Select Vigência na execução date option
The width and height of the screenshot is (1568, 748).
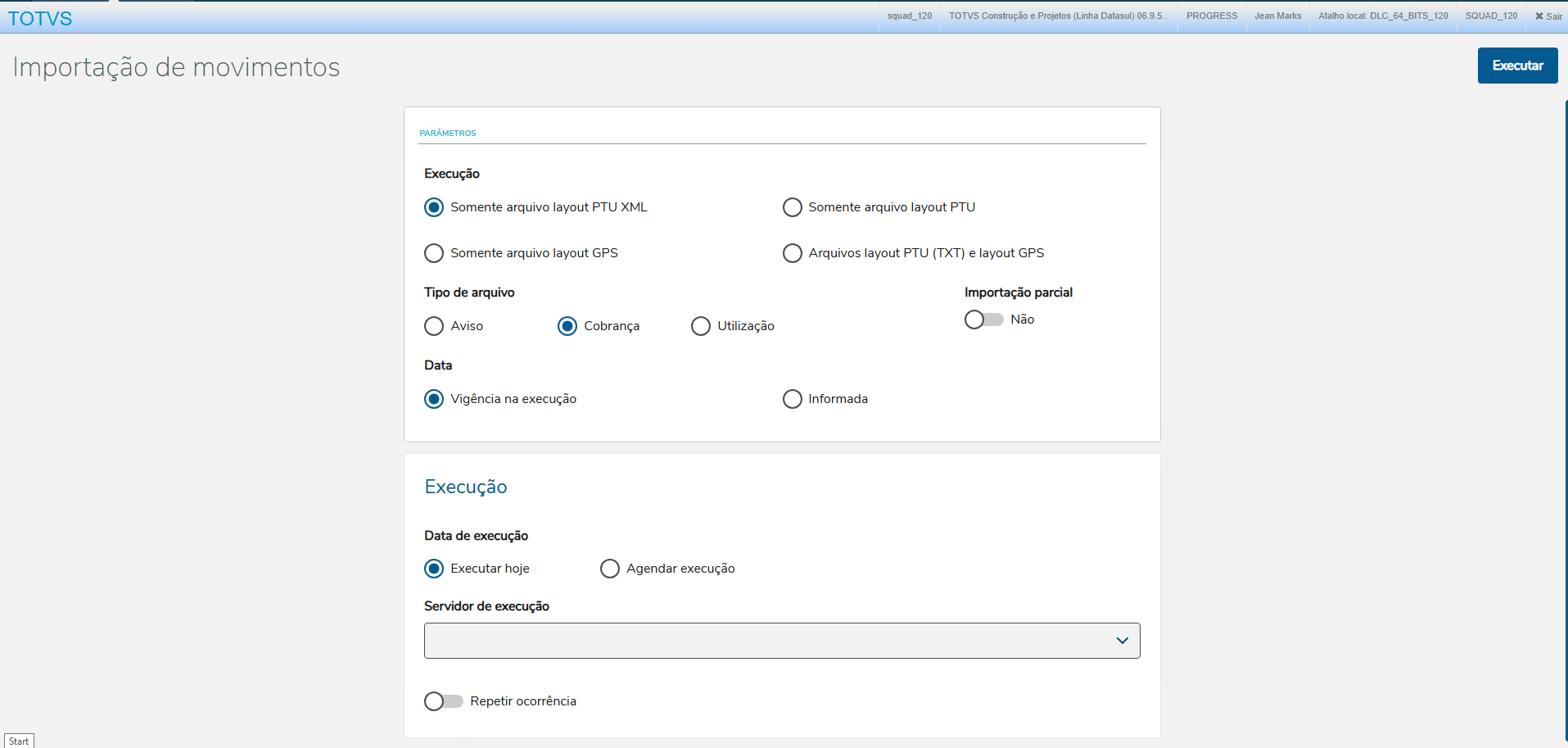(434, 399)
